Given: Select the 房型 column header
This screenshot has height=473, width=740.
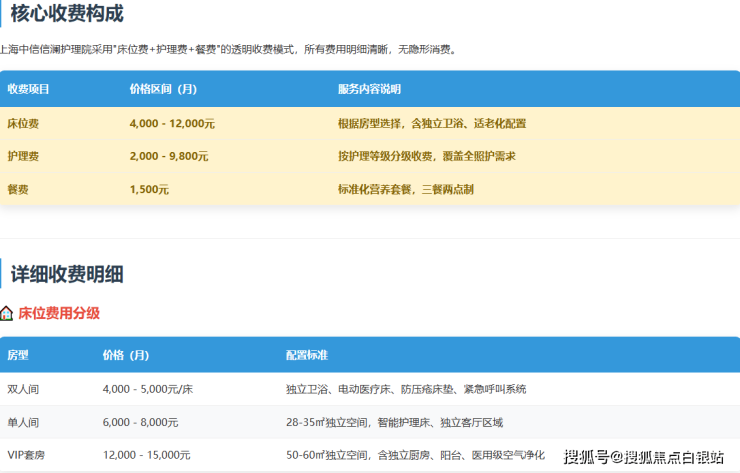Looking at the screenshot, I should point(18,355).
